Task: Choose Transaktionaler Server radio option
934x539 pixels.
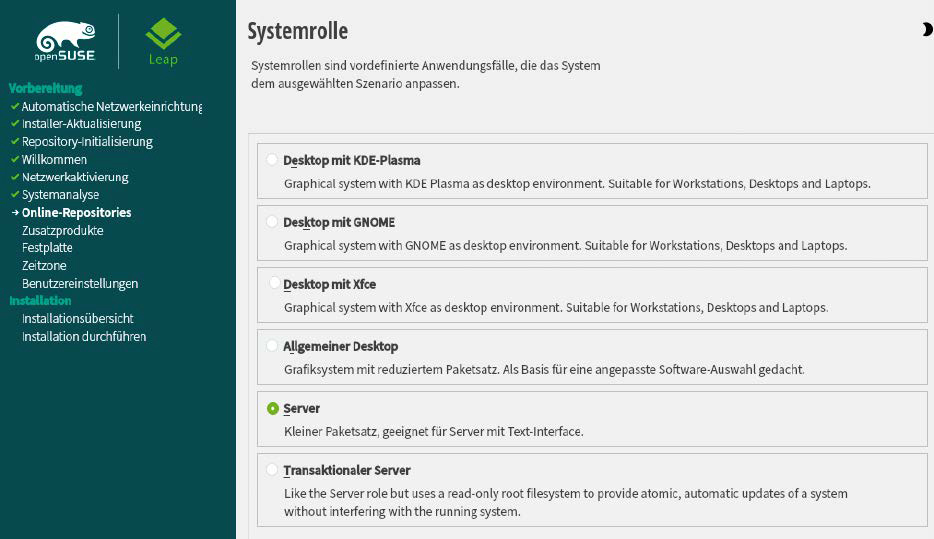Action: tap(272, 470)
